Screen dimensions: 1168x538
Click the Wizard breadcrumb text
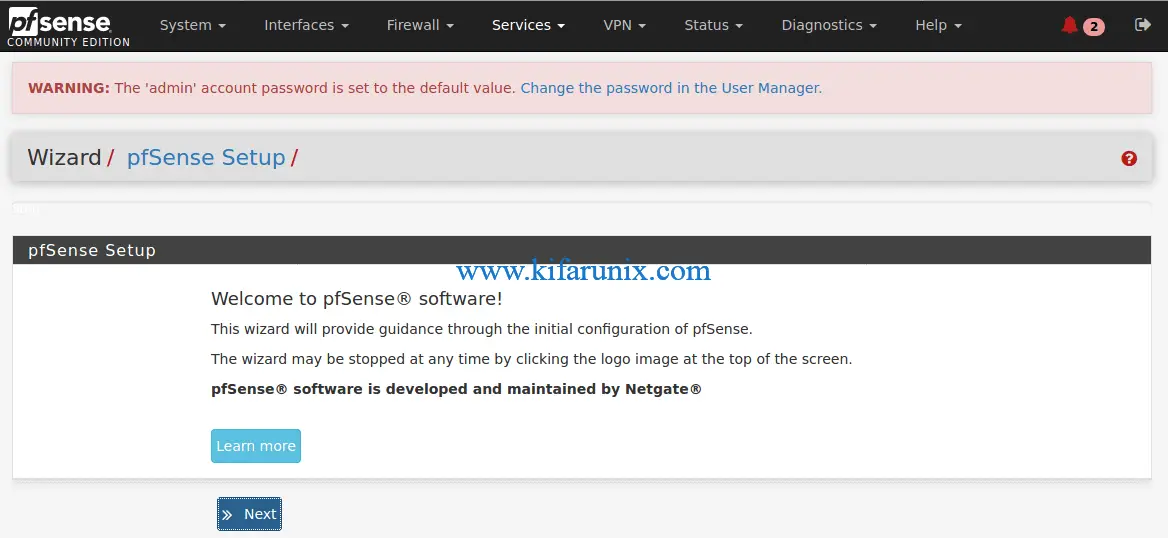tap(64, 158)
